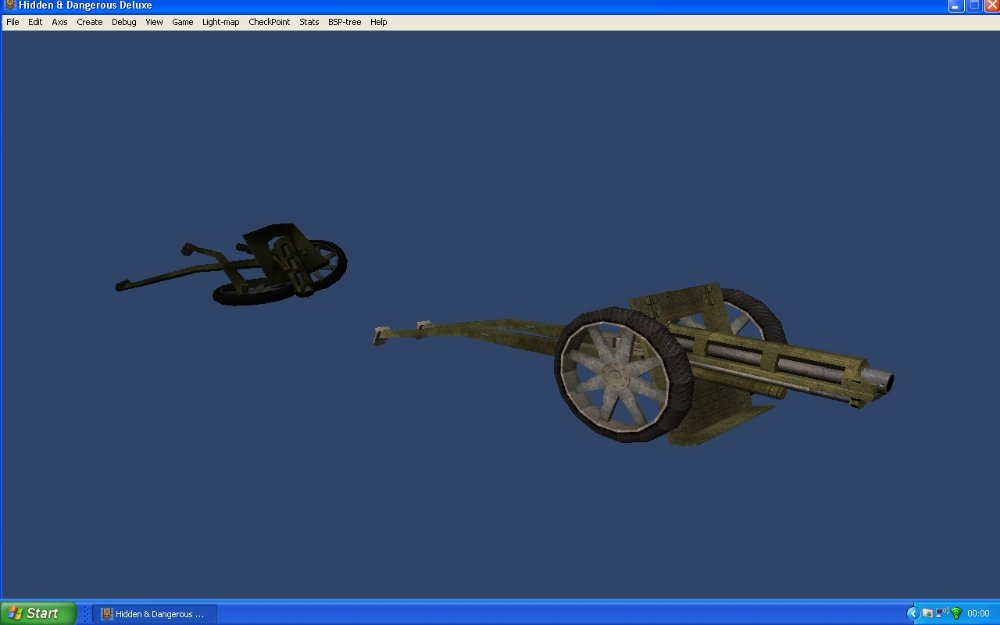This screenshot has width=1000, height=625.
Task: Open the File menu
Action: coord(13,22)
